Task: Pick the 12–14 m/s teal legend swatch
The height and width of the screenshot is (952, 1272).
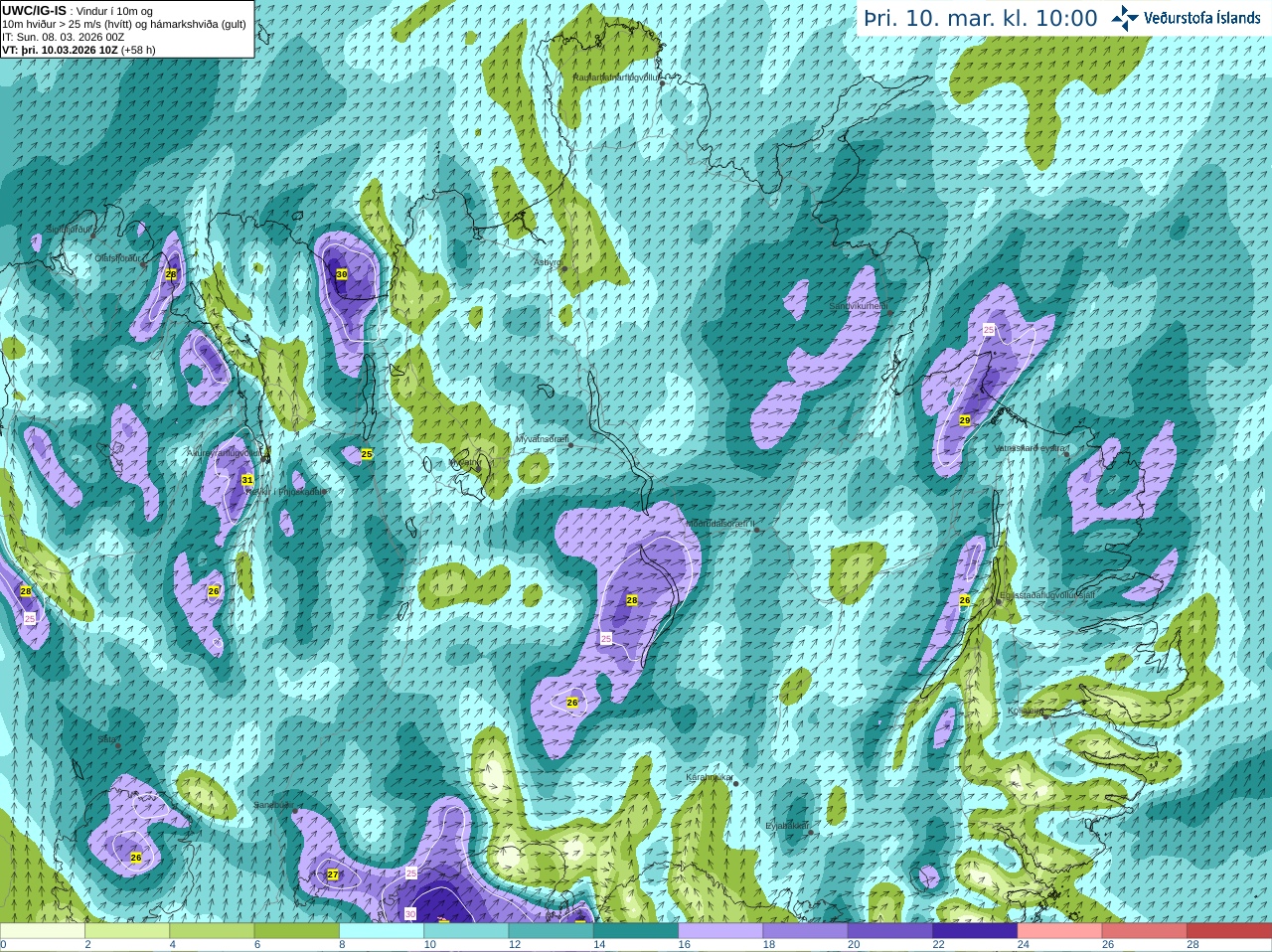Action: point(551,931)
